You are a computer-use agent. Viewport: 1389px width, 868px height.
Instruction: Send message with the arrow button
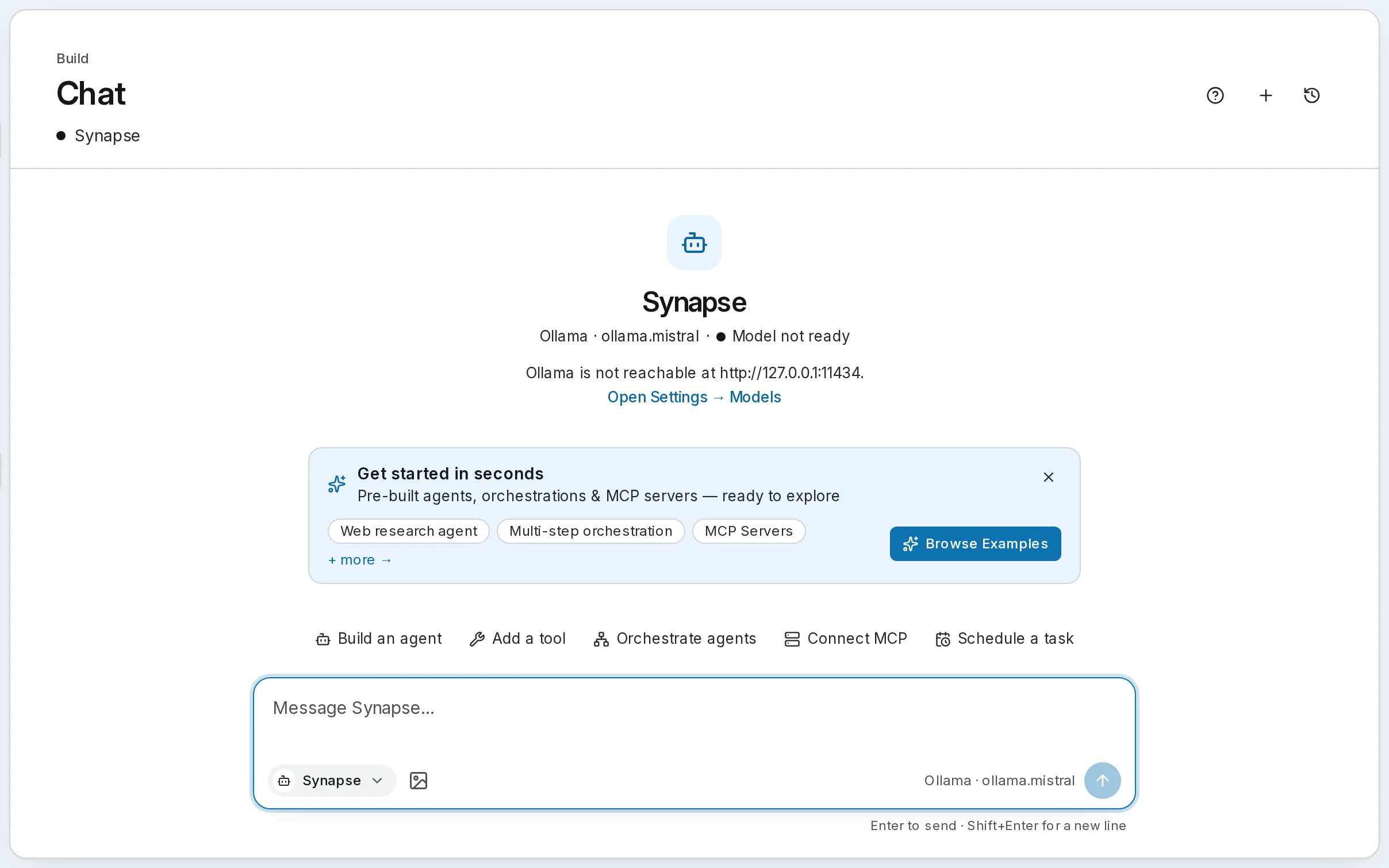click(x=1102, y=780)
